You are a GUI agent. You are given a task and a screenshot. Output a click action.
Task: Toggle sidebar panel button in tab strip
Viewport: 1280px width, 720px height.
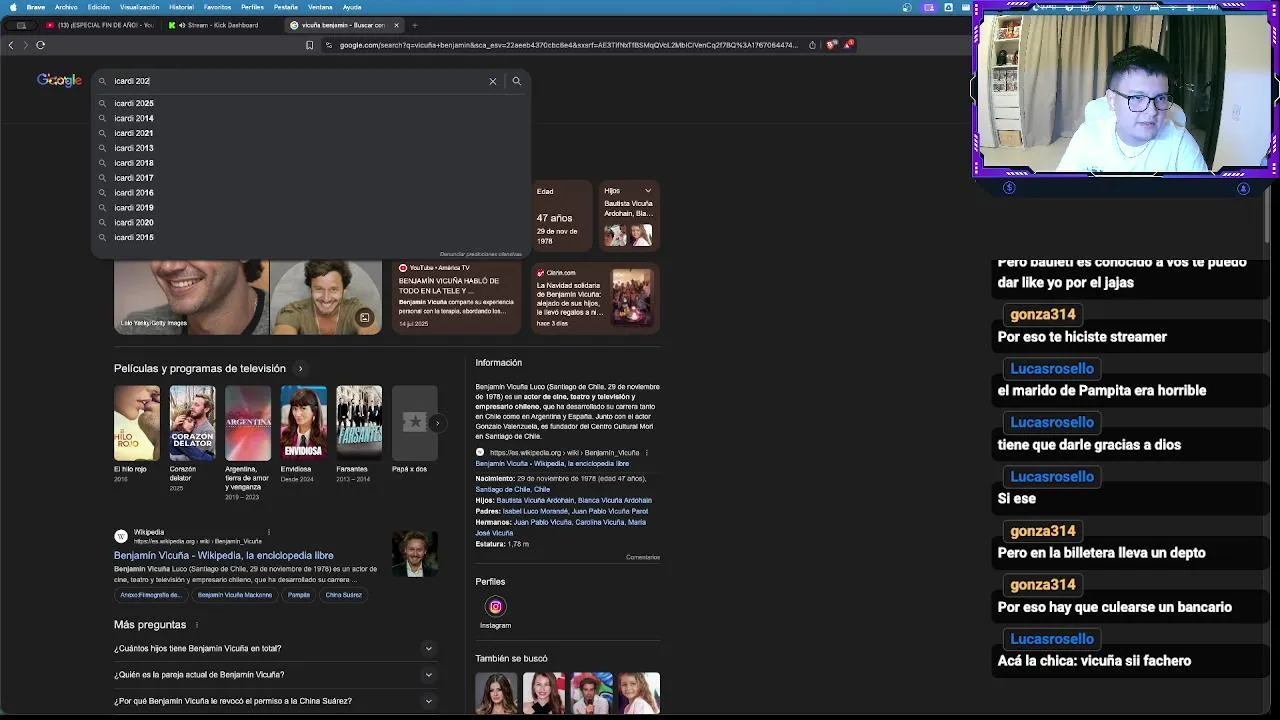(x=21, y=25)
